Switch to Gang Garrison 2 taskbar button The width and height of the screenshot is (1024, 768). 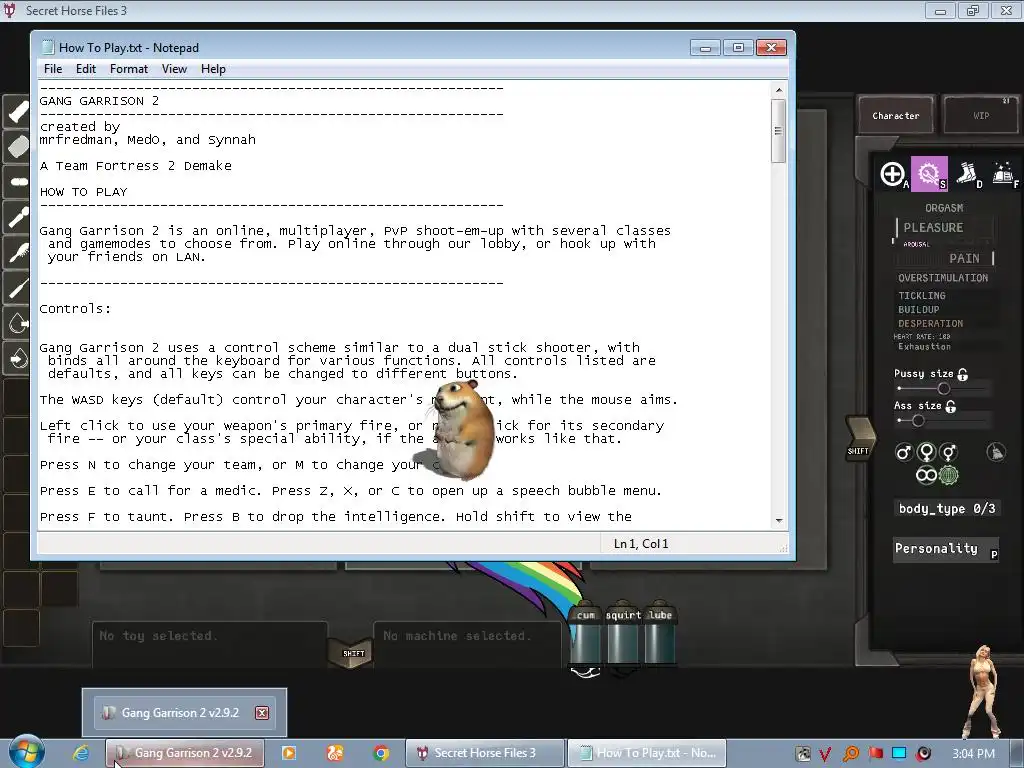[185, 753]
